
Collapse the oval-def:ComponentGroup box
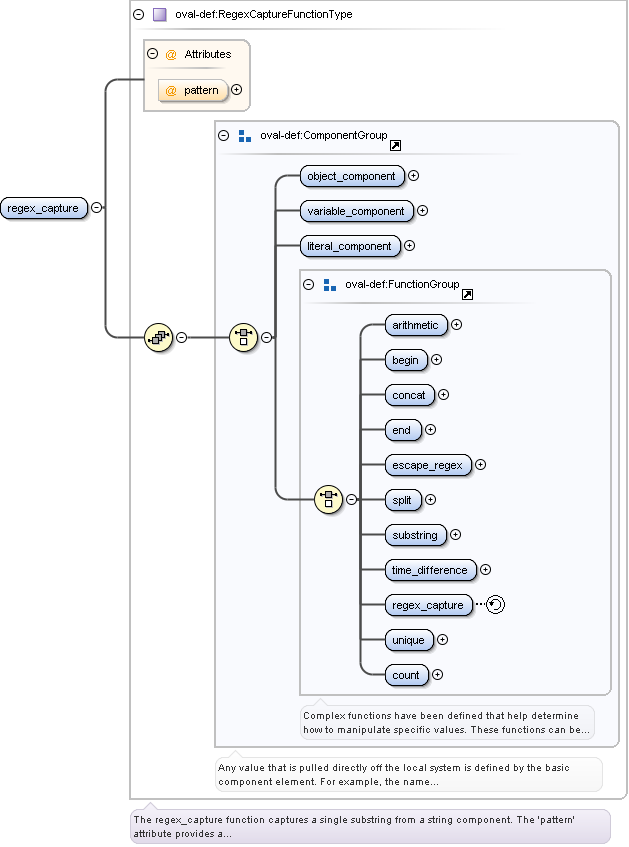224,136
